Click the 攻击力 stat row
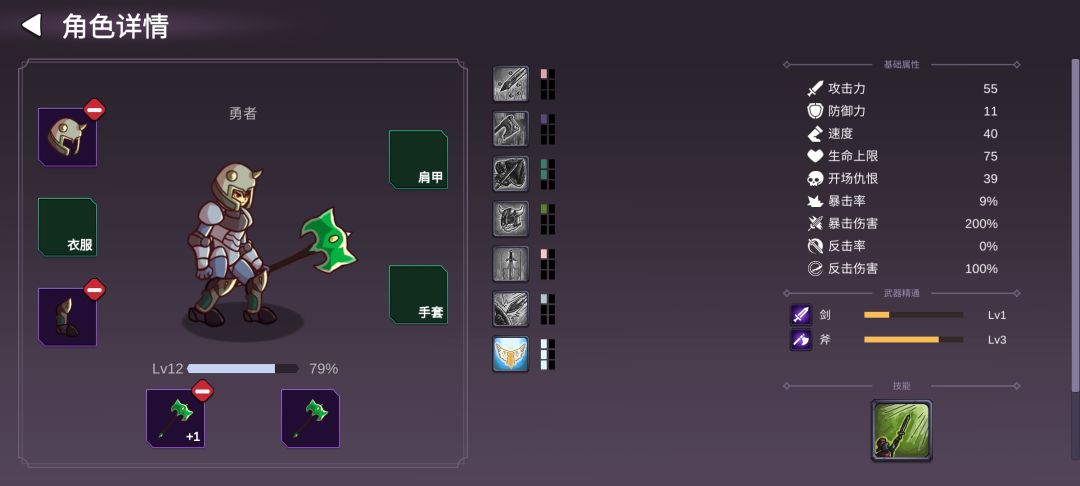Screen dimensions: 1080x486 point(902,89)
